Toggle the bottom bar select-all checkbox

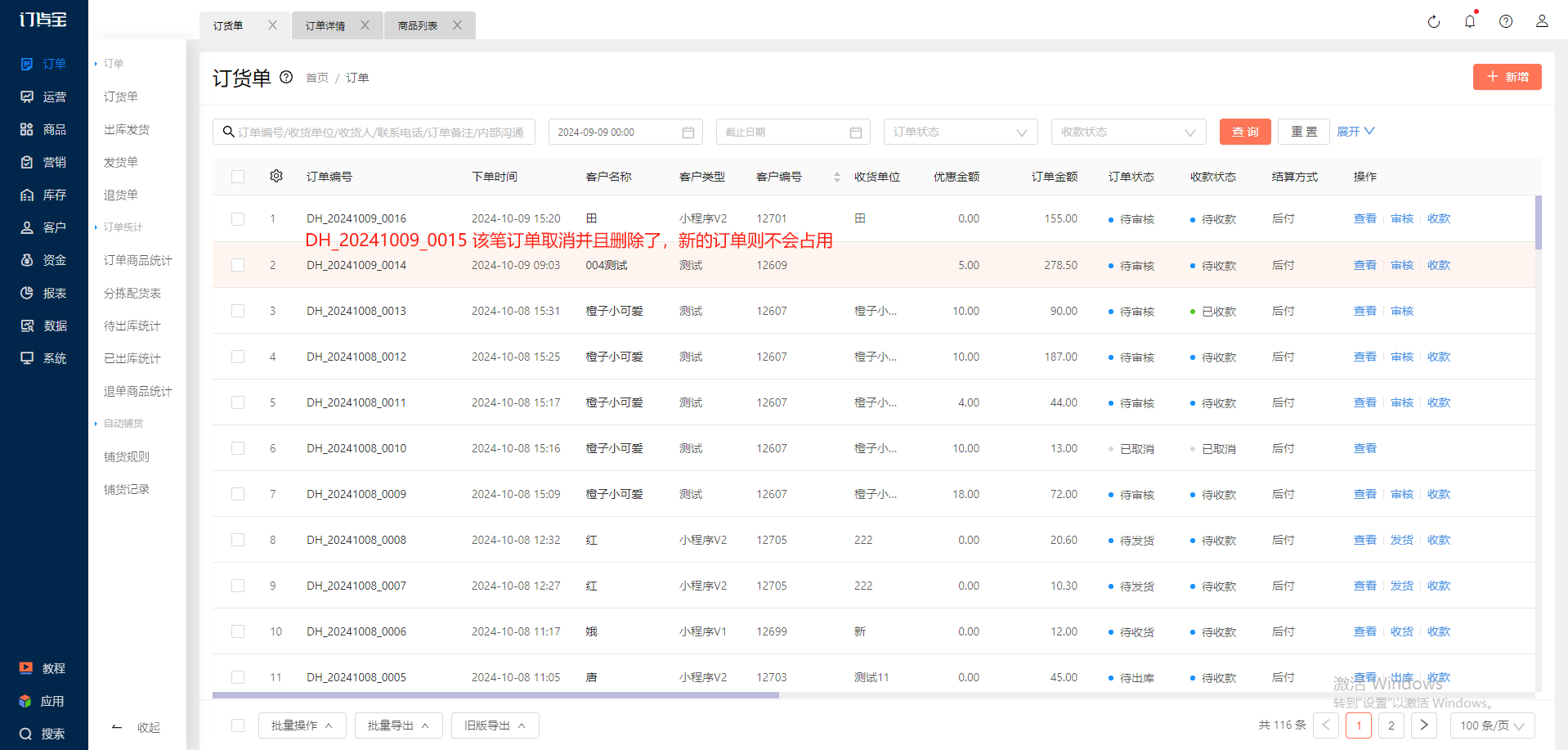(238, 725)
